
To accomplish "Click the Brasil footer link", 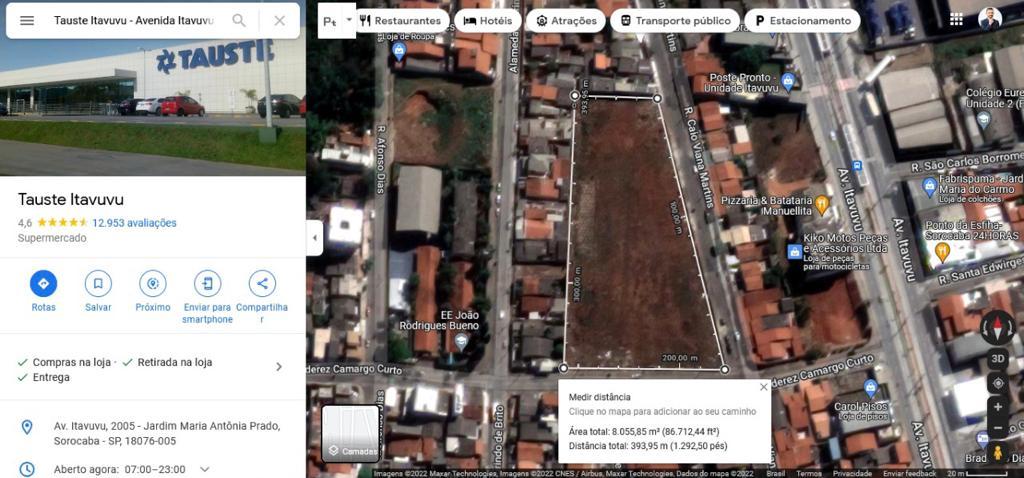I will tap(776, 473).
